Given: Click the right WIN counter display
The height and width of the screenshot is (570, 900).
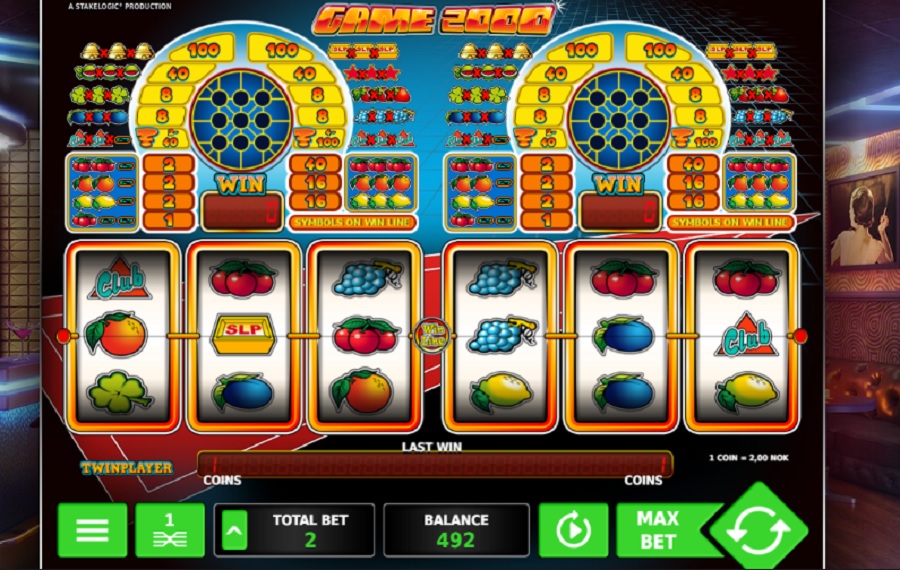Looking at the screenshot, I should tap(619, 212).
